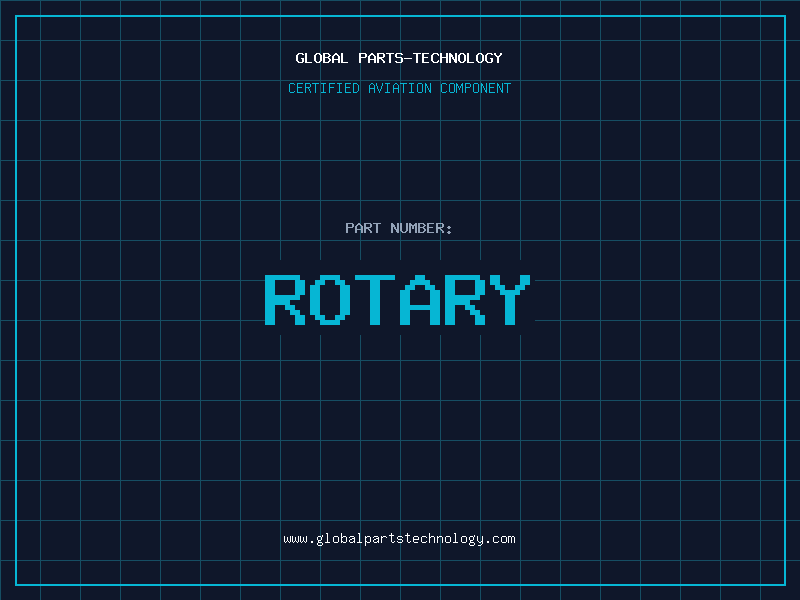Click the word COMPONENT in the subtitle
The height and width of the screenshot is (600, 800).
coord(476,88)
